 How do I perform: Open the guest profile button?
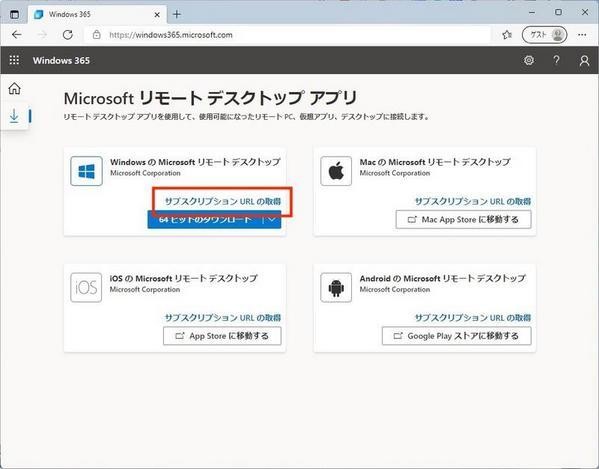tap(544, 35)
